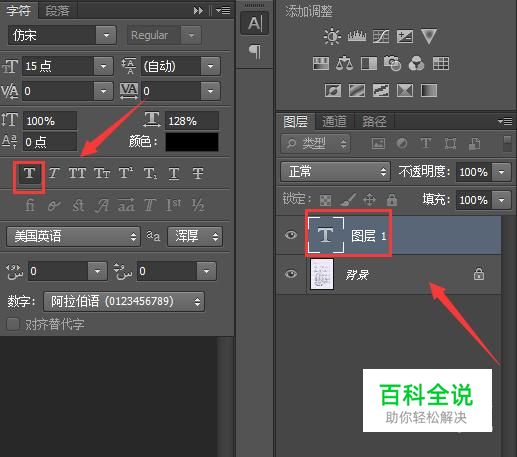Viewport: 517px width, 457px height.
Task: Add a Brightness/Contrast adjustment
Action: 332,36
